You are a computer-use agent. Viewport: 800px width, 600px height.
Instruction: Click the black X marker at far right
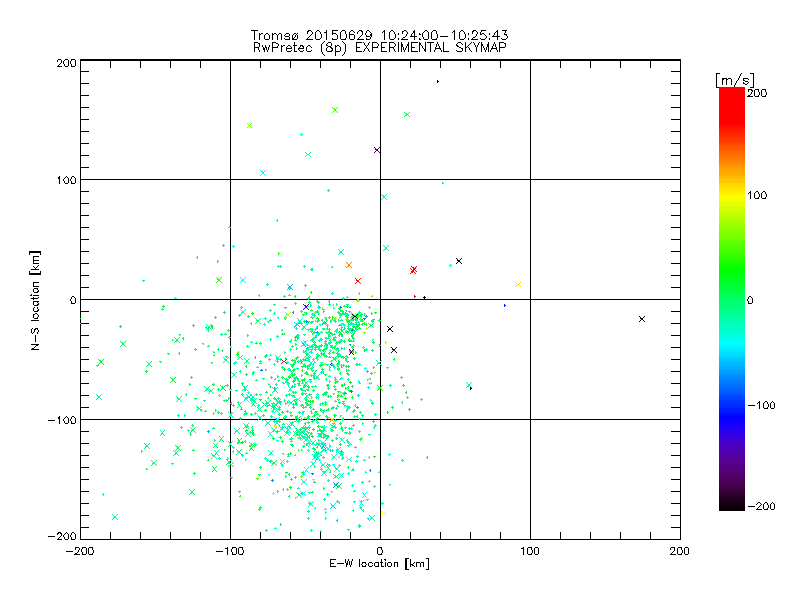pyautogui.click(x=642, y=319)
